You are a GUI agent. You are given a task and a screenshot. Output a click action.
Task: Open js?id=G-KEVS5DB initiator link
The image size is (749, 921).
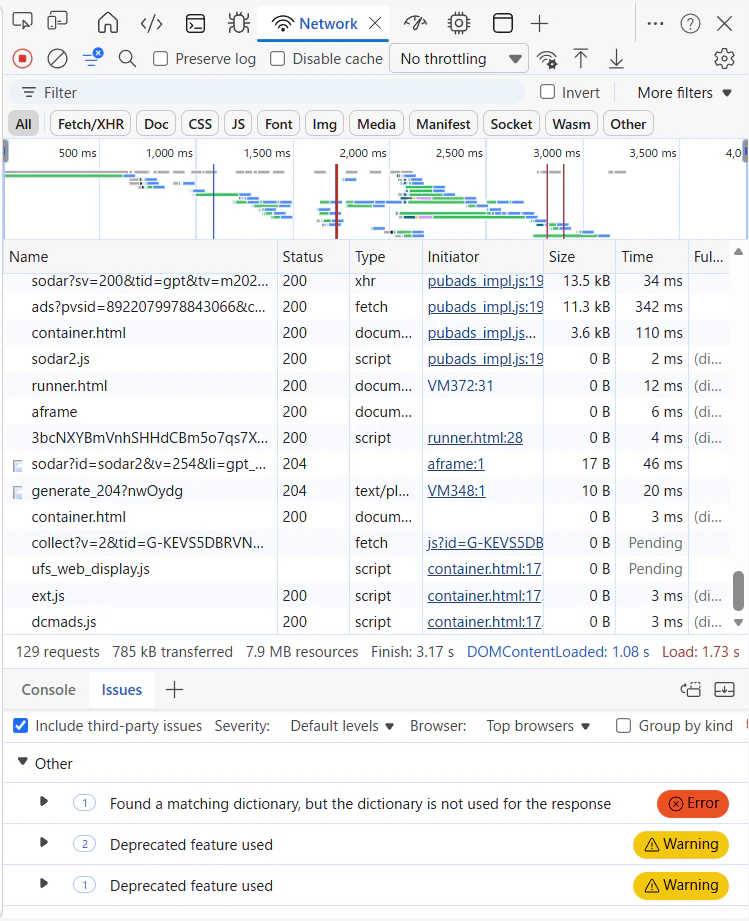[485, 543]
